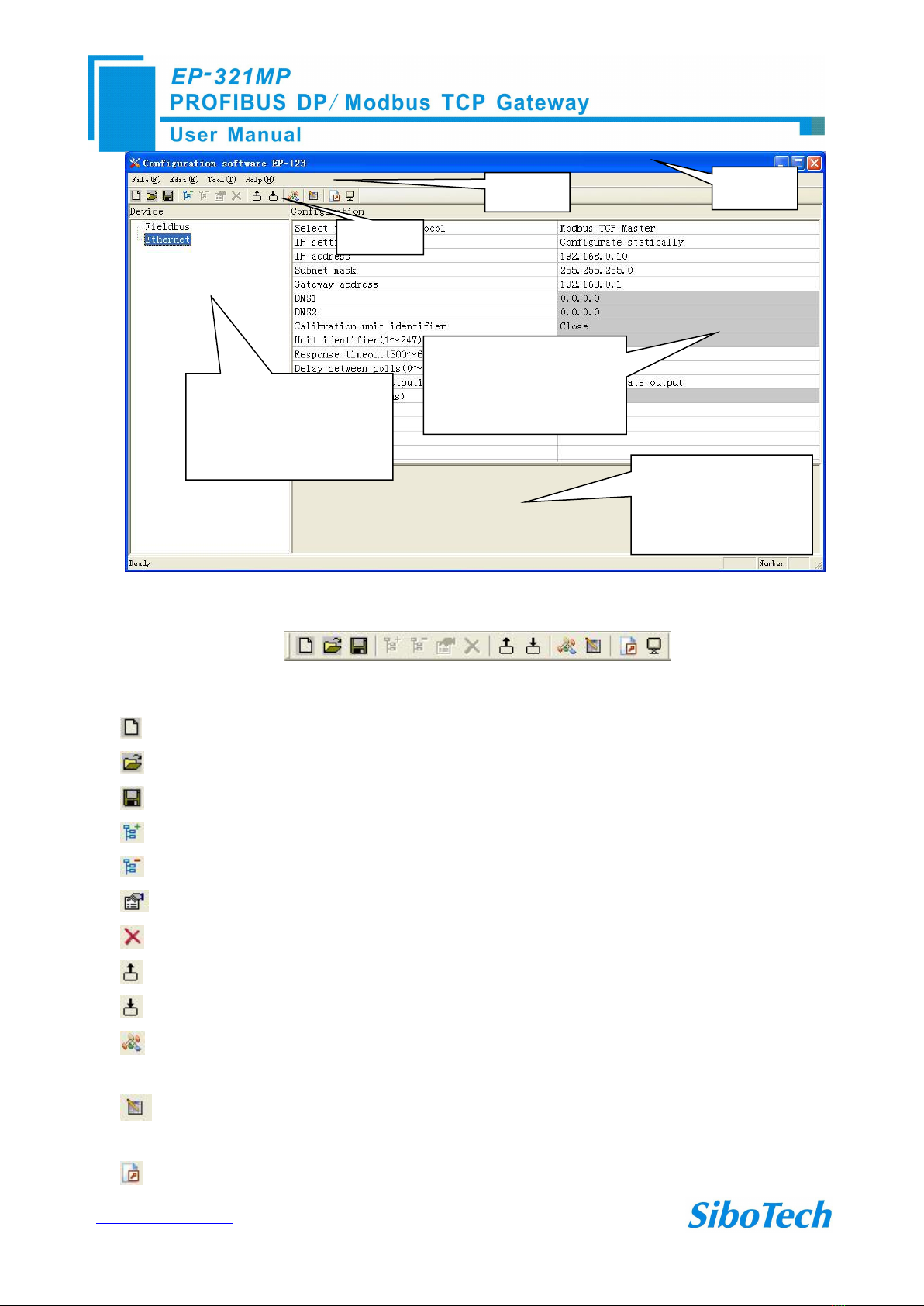Click Save floppy icon in the application window toolbar

click(167, 196)
